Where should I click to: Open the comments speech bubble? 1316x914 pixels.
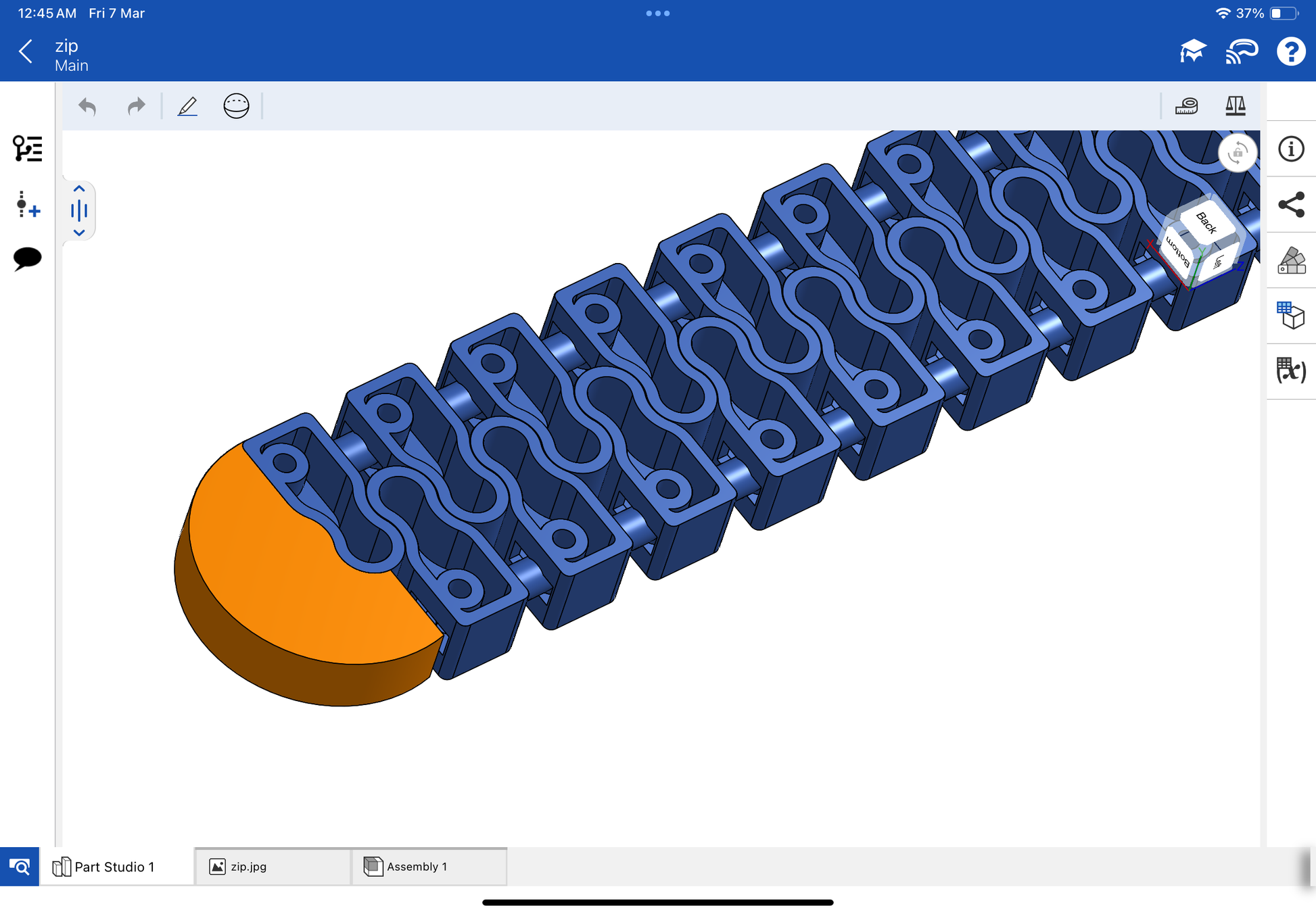click(27, 258)
